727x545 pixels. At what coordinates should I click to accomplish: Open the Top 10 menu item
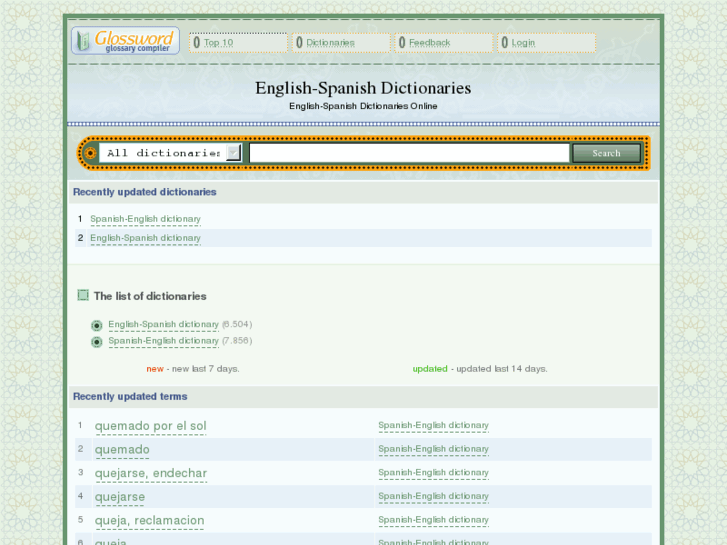point(218,43)
